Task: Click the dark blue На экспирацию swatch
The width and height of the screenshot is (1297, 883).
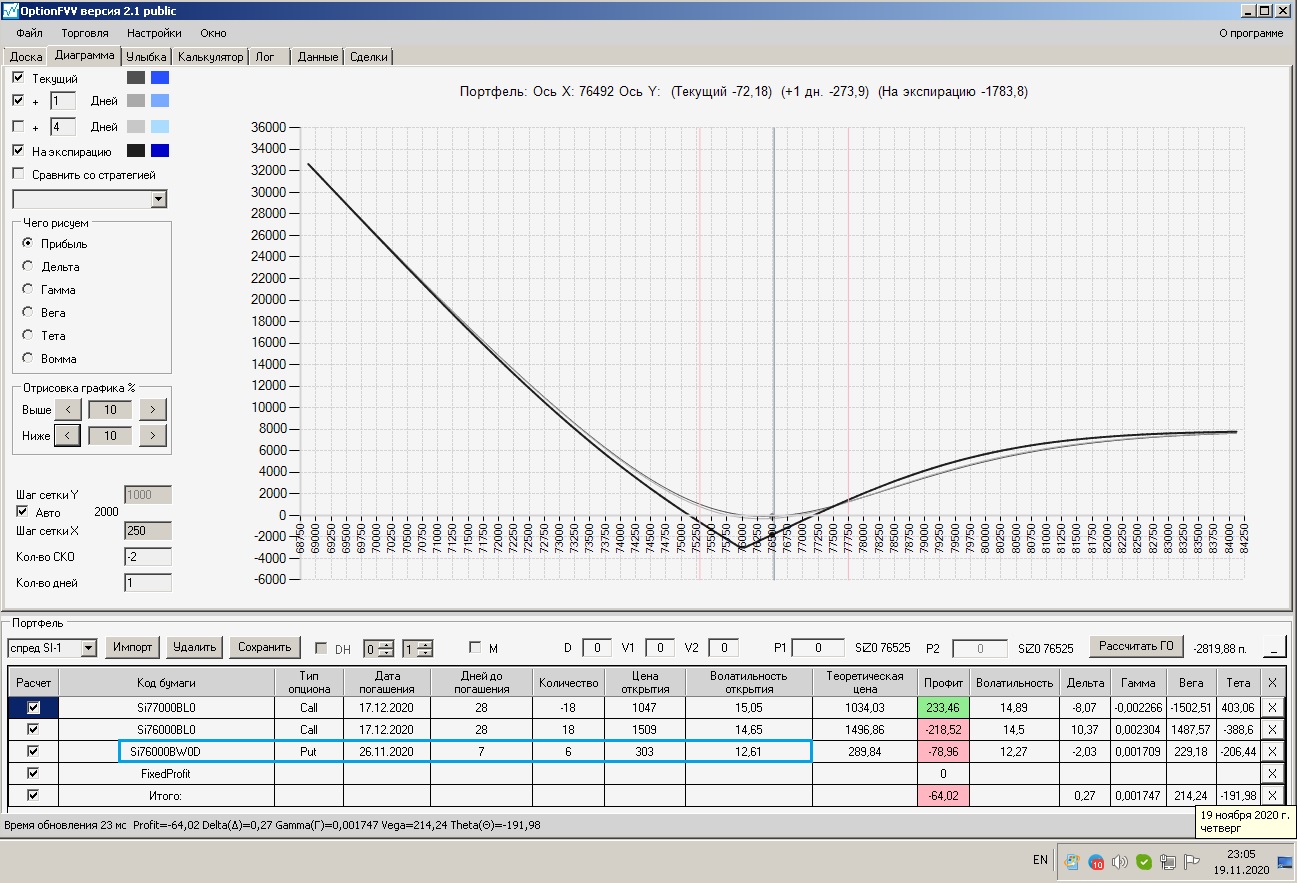Action: (160, 151)
